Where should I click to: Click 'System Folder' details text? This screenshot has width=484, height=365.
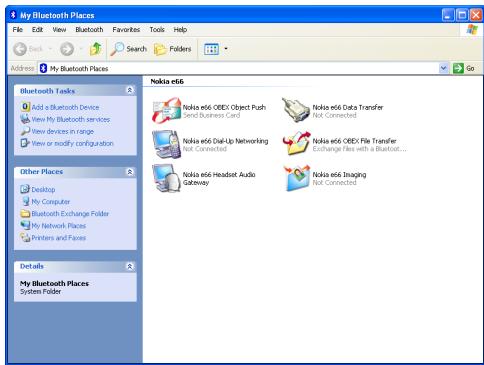click(40, 292)
